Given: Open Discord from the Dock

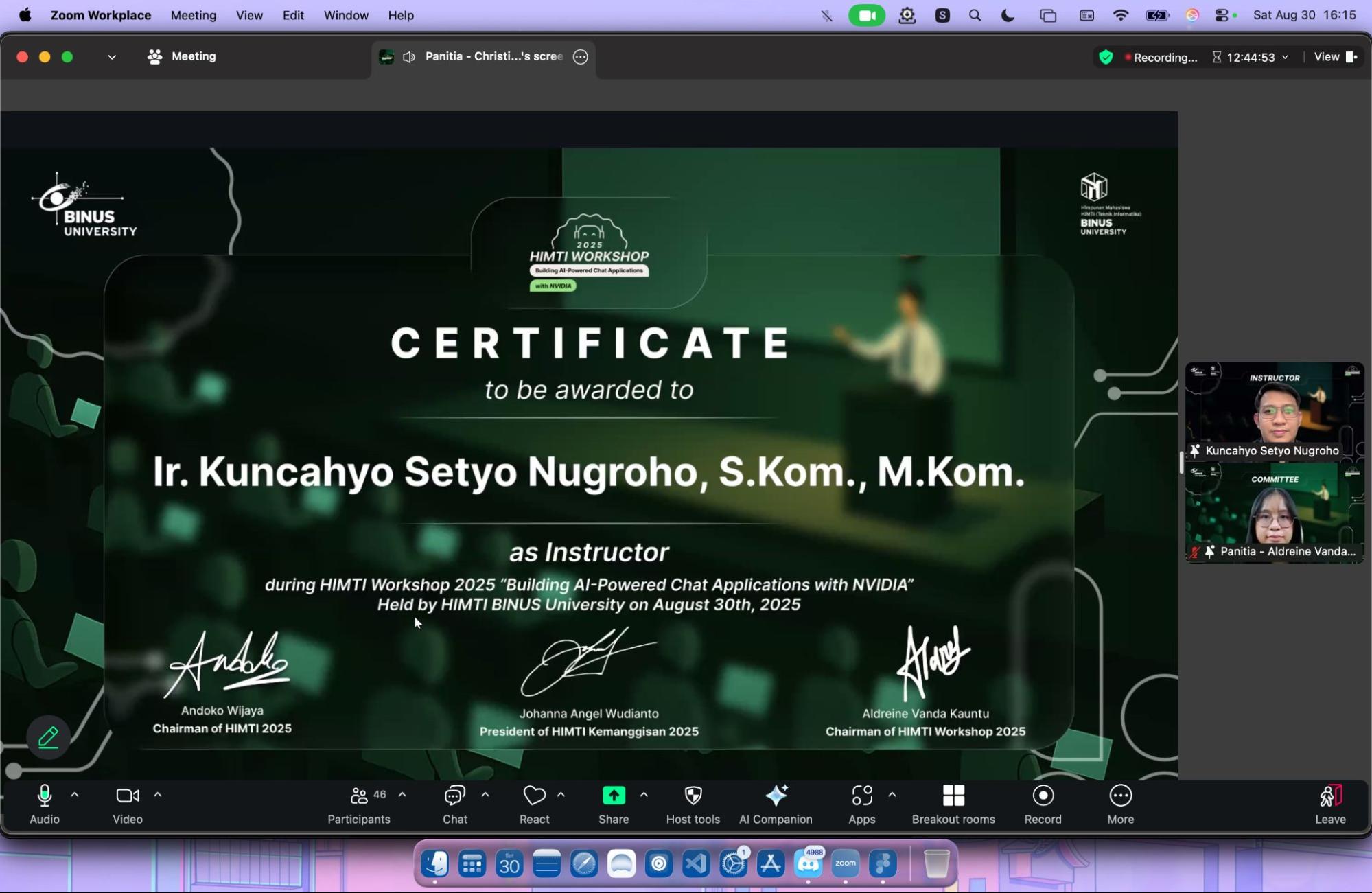Looking at the screenshot, I should pos(808,863).
